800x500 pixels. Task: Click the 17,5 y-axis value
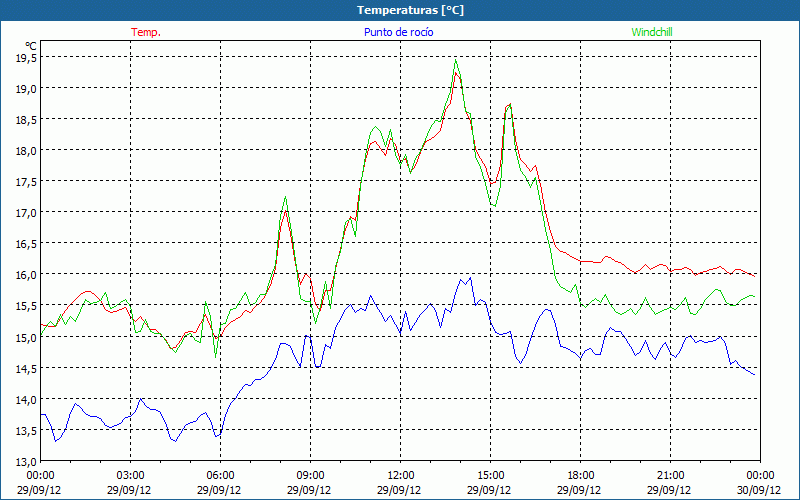click(x=26, y=182)
